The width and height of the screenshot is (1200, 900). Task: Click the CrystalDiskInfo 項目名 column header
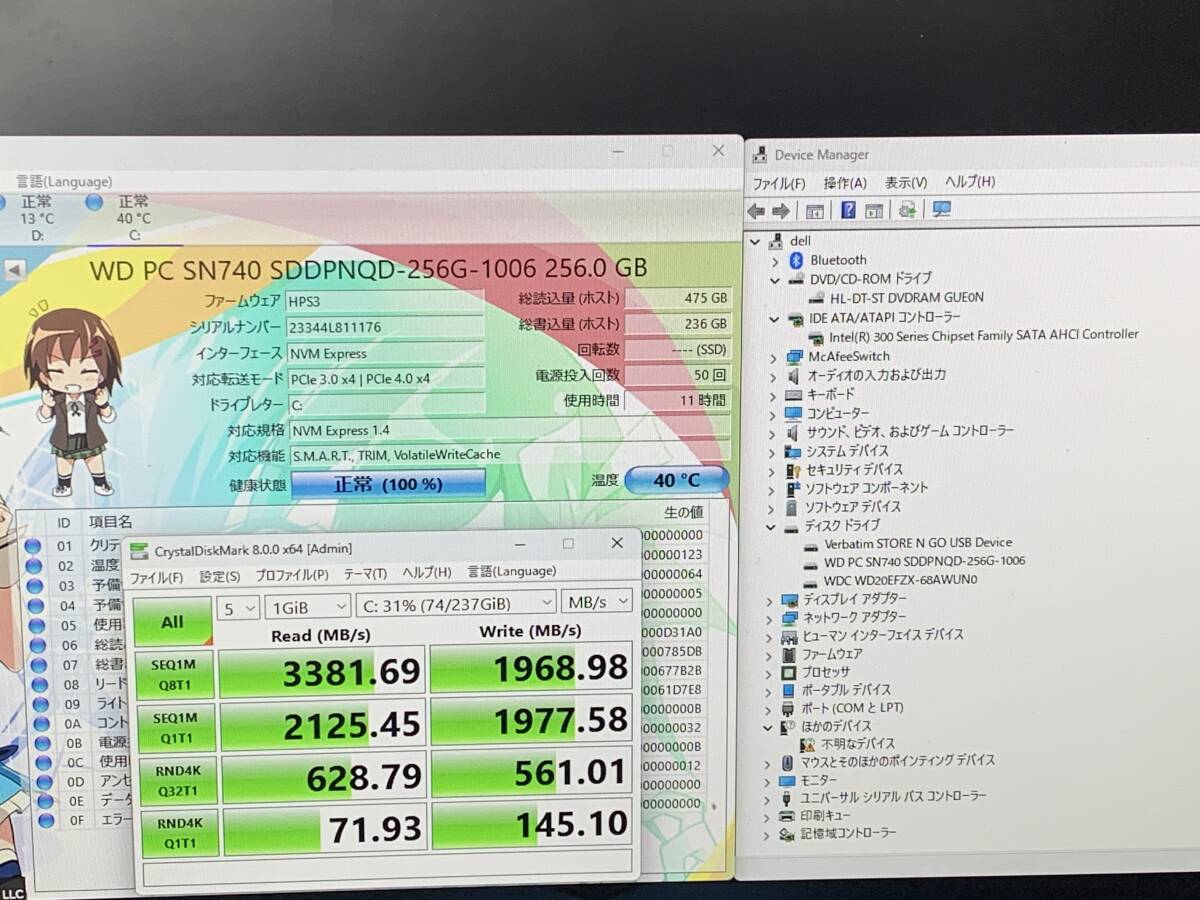tap(110, 522)
